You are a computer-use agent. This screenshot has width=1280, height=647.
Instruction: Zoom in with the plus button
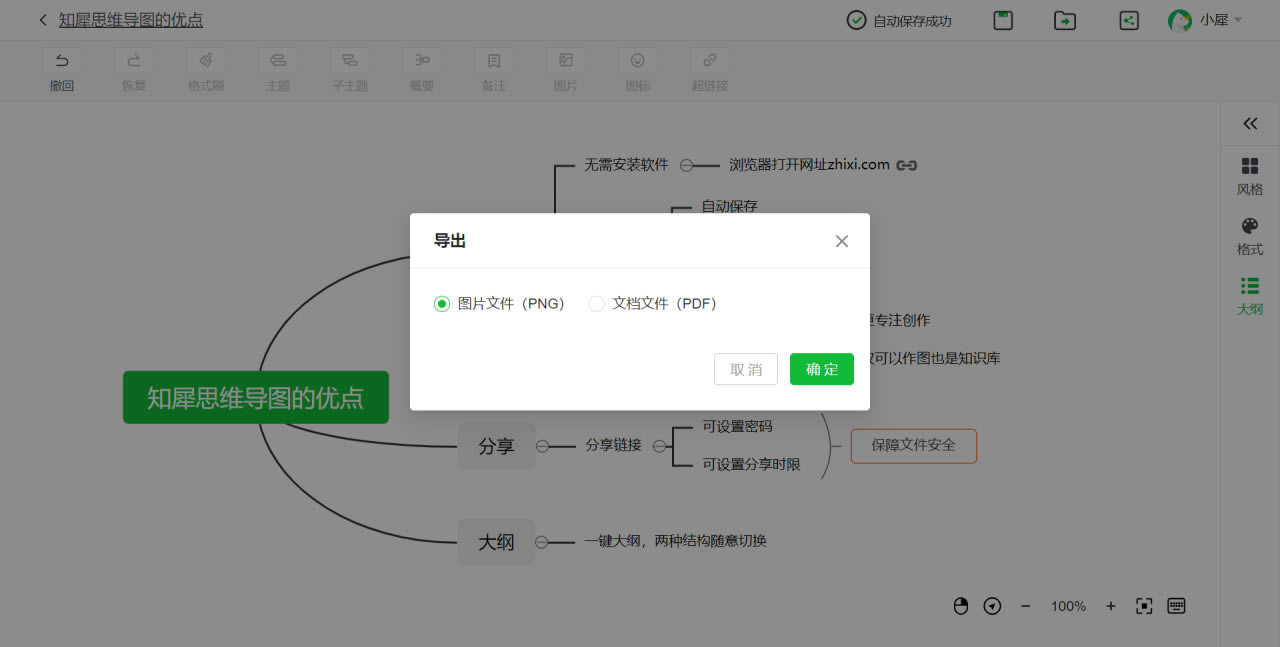(1110, 606)
